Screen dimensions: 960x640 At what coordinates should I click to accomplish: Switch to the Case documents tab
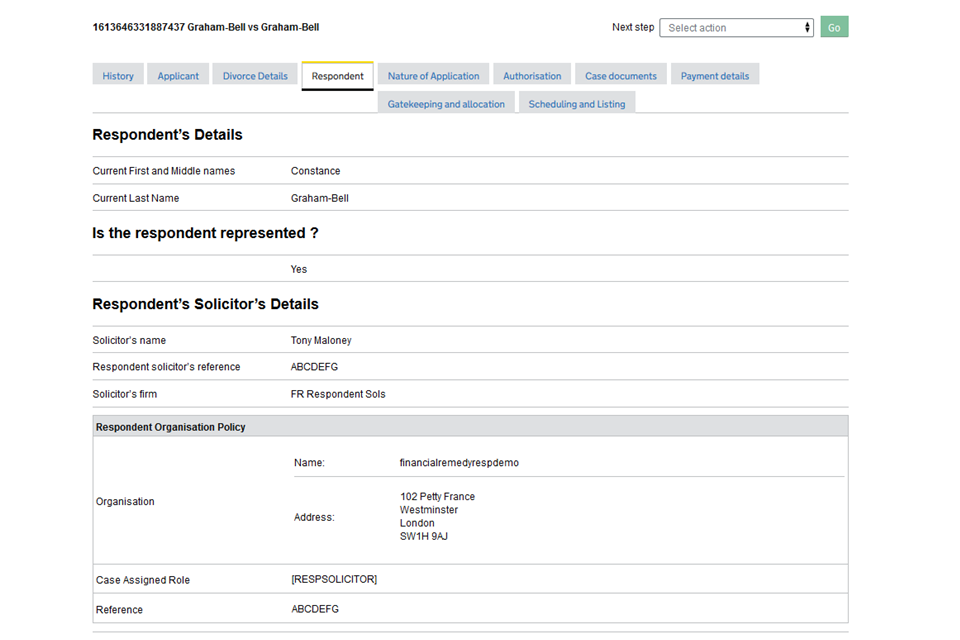[x=621, y=76]
